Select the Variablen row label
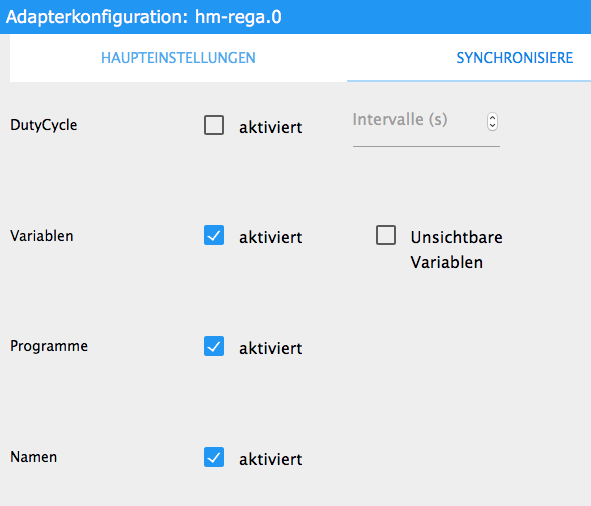 click(42, 236)
